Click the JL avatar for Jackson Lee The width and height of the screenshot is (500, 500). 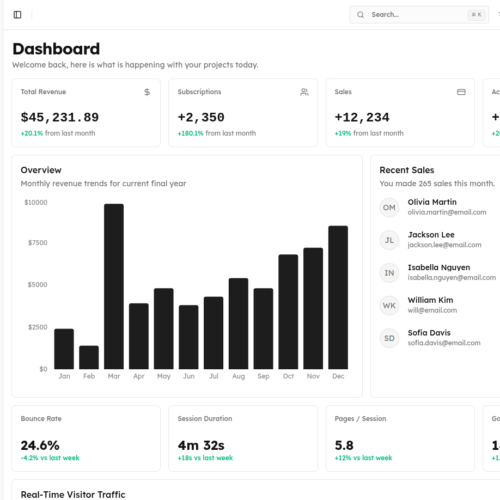pos(389,240)
